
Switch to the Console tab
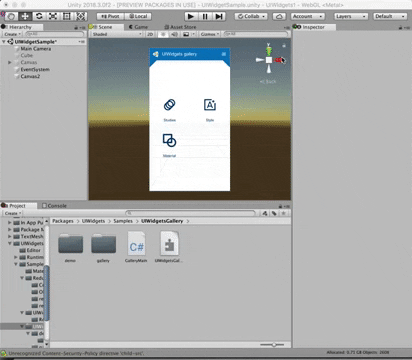click(54, 206)
